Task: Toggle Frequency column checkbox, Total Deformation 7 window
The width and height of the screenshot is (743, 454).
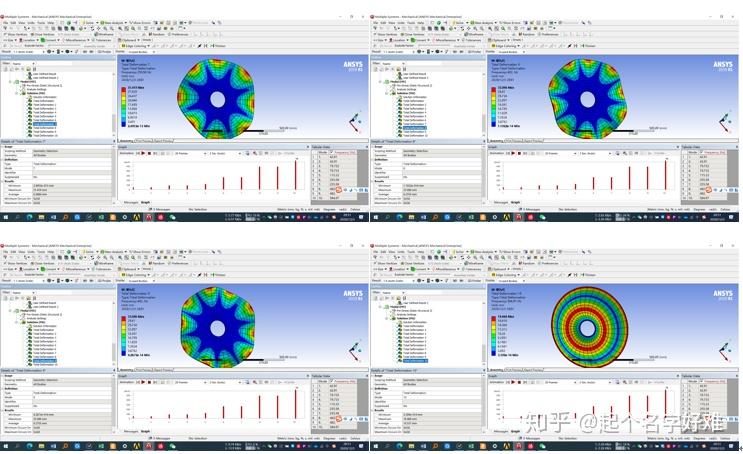Action: tap(332, 153)
